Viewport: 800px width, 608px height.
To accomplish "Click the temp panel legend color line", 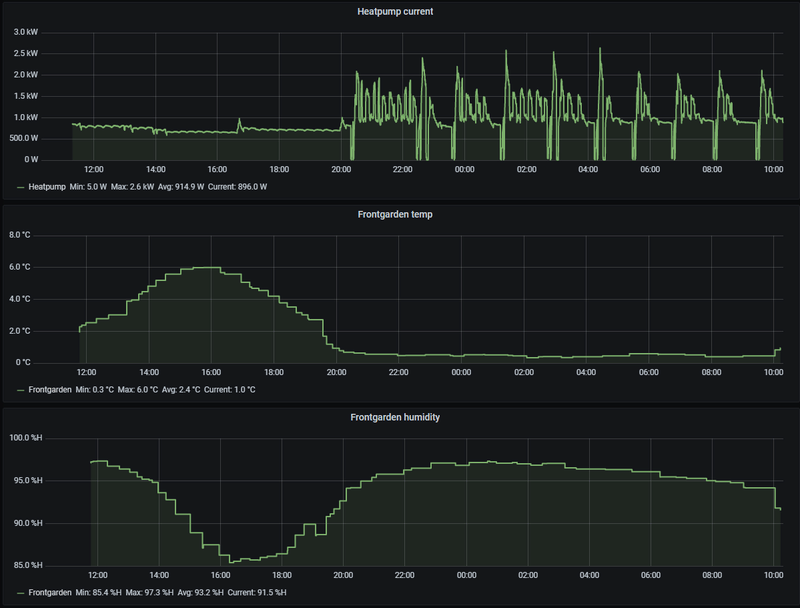I will [20, 390].
